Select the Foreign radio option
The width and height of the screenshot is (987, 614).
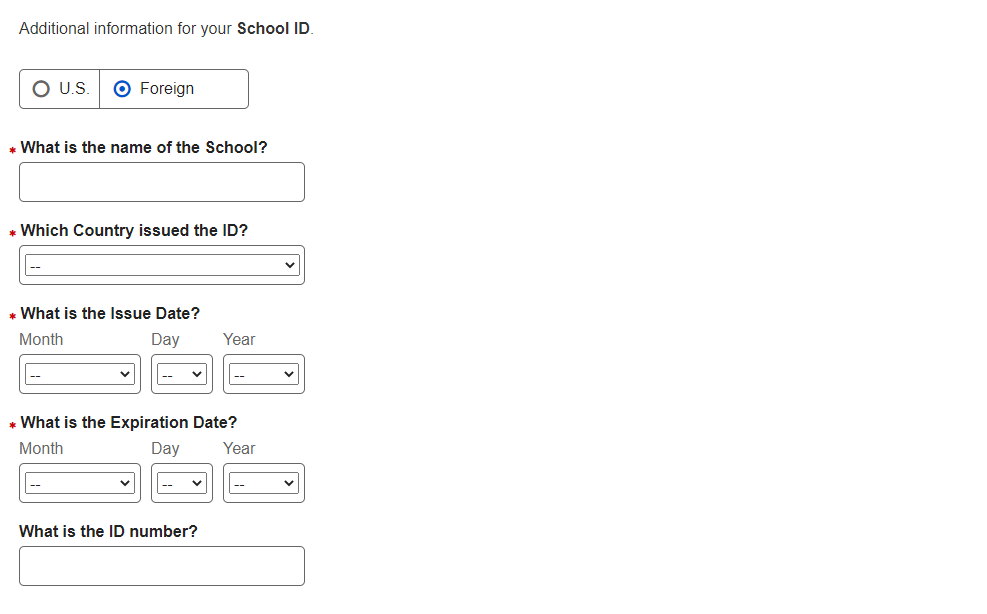pyautogui.click(x=123, y=89)
